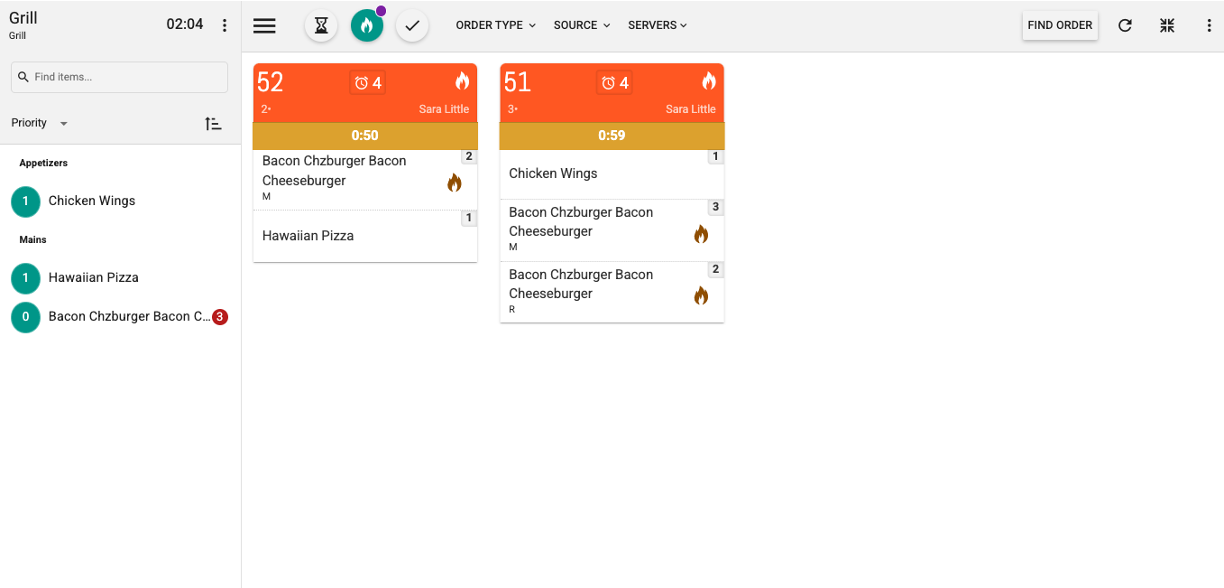
Task: Expand the ORDER TYPE dropdown
Action: (495, 26)
